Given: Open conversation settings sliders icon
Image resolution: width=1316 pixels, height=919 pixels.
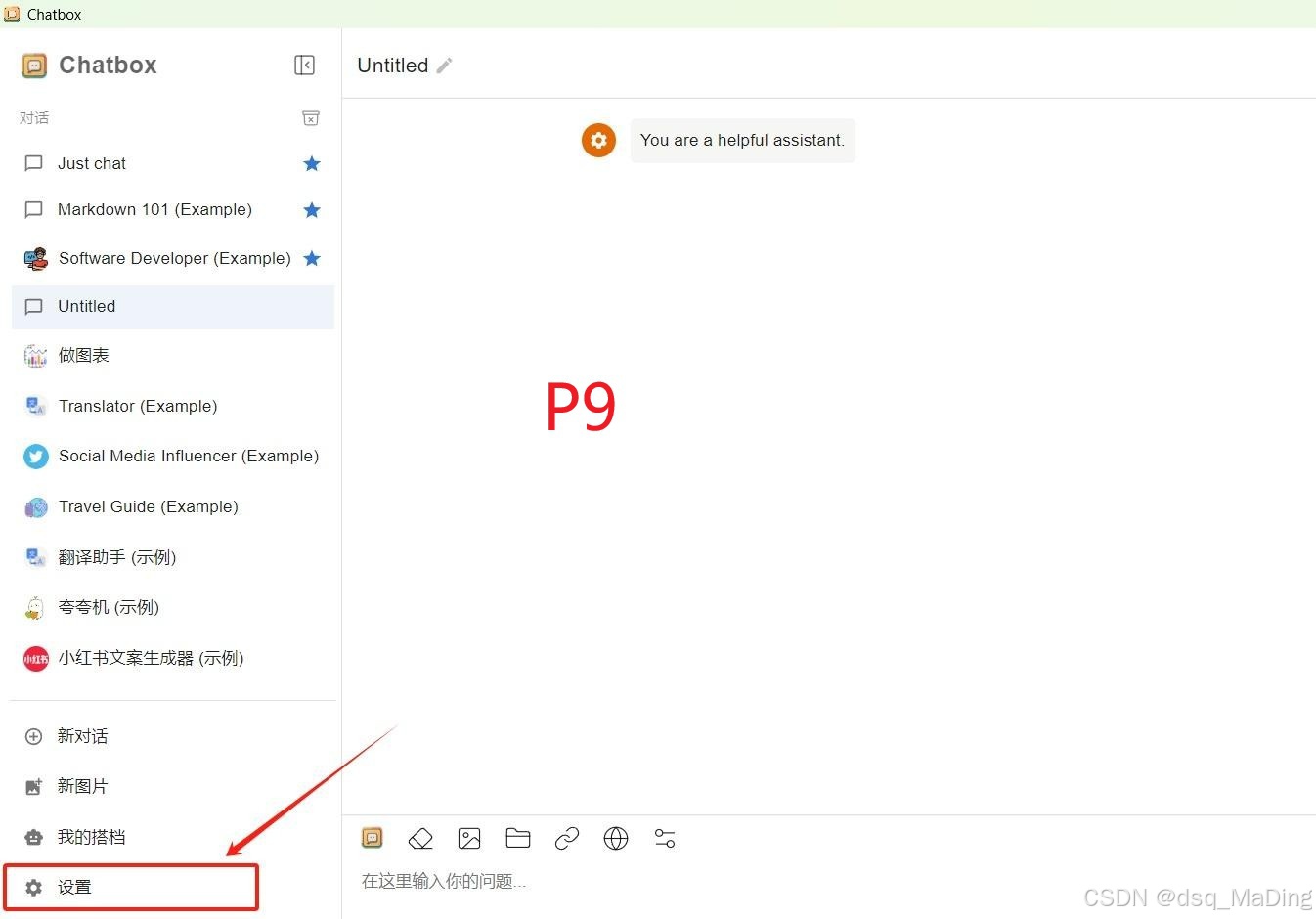Looking at the screenshot, I should [x=665, y=838].
